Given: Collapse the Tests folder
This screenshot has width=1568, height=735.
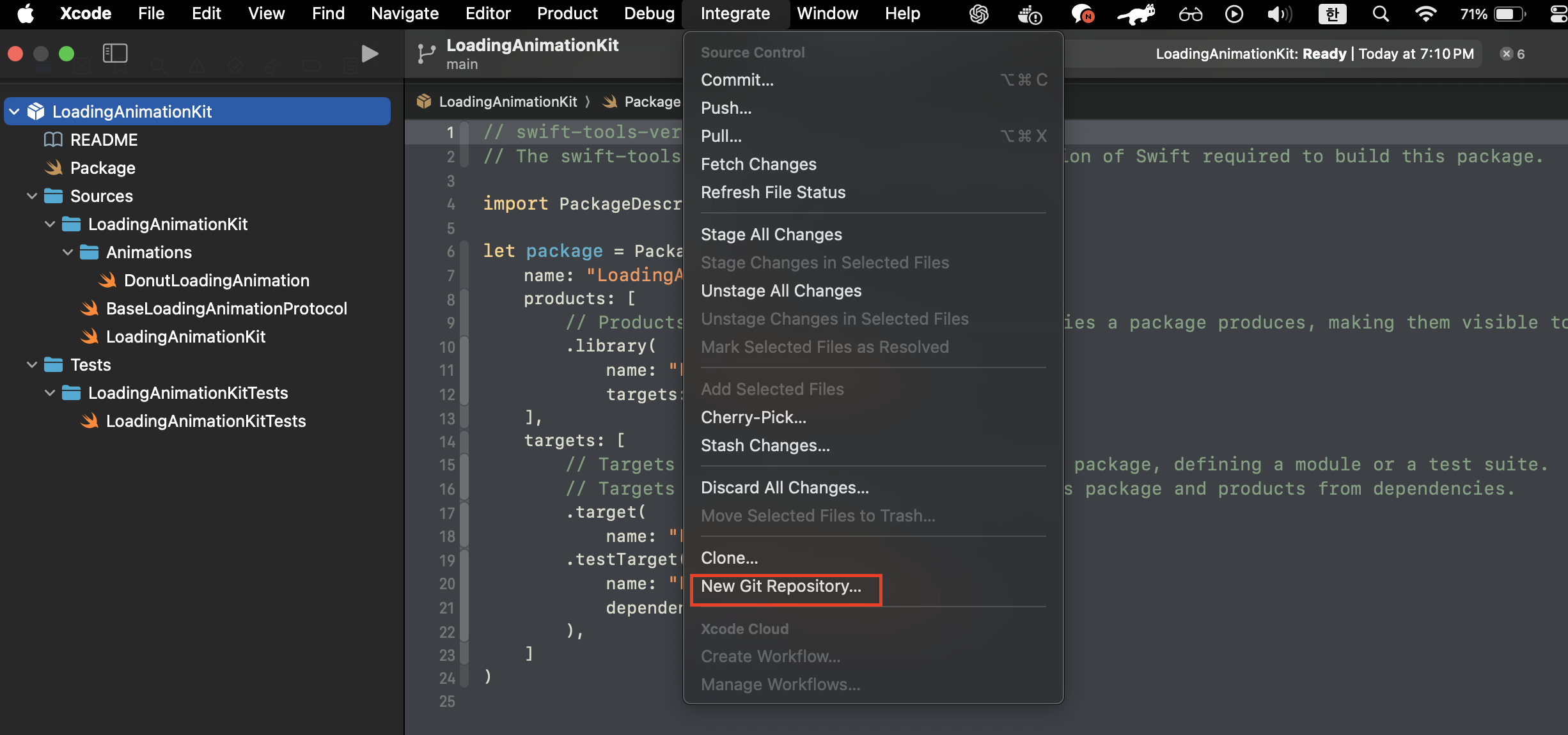Looking at the screenshot, I should pyautogui.click(x=32, y=365).
